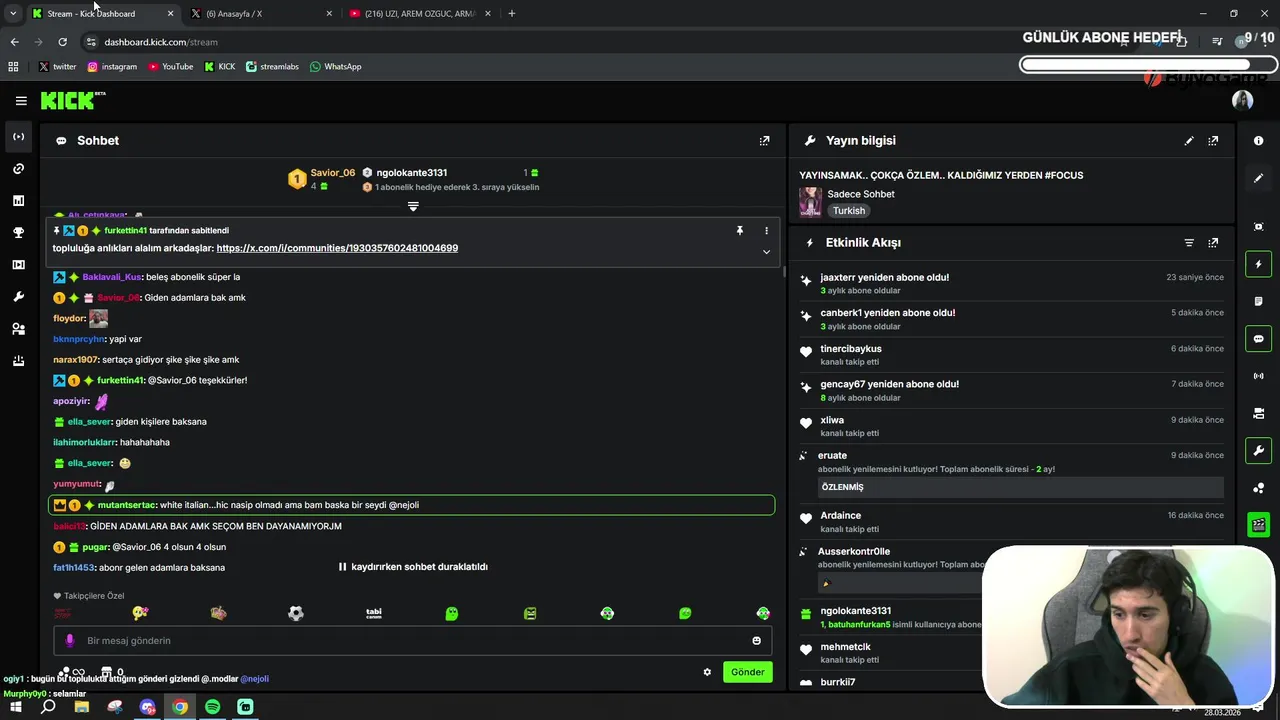
Task: Toggle the chat bubble widget in right rail
Action: pos(1258,339)
